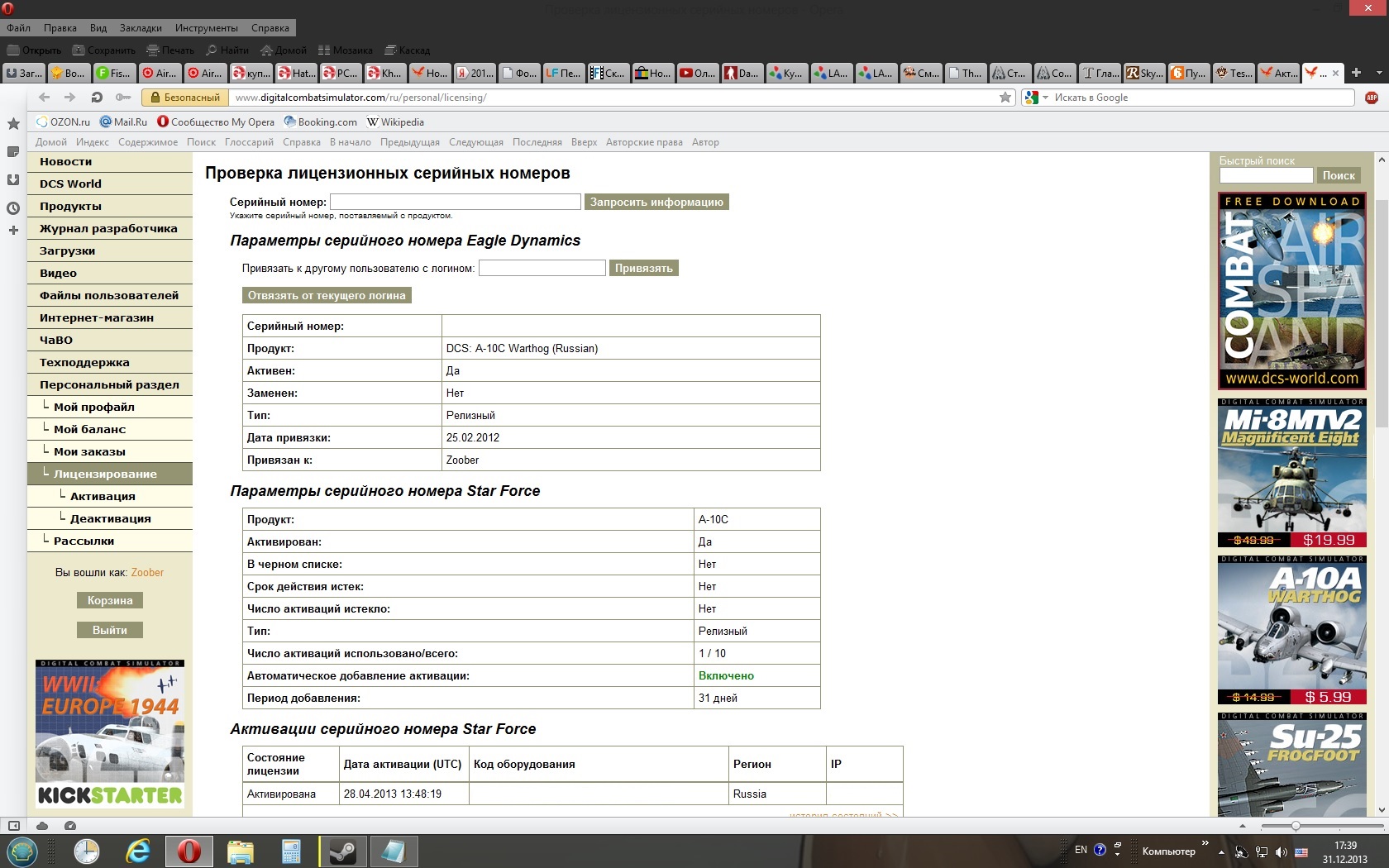
Task: Go to Новости in site menu
Action: 110,161
